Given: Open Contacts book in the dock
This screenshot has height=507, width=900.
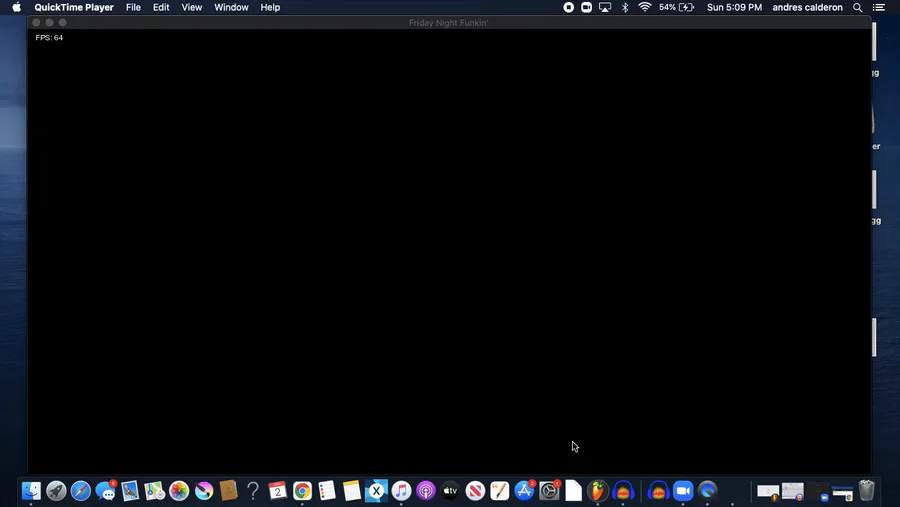Looking at the screenshot, I should [x=228, y=491].
